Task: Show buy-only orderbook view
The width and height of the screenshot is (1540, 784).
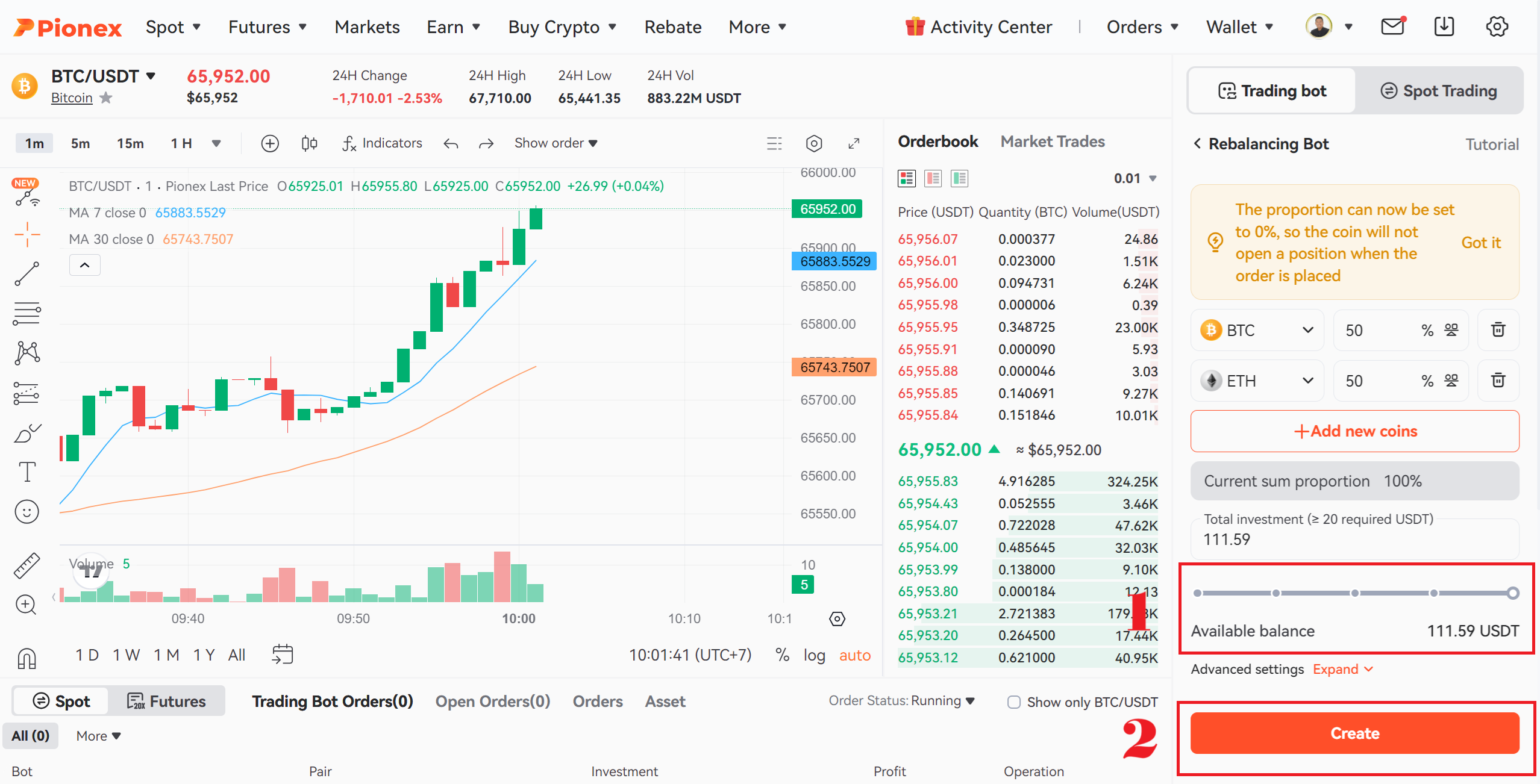Action: [x=960, y=178]
